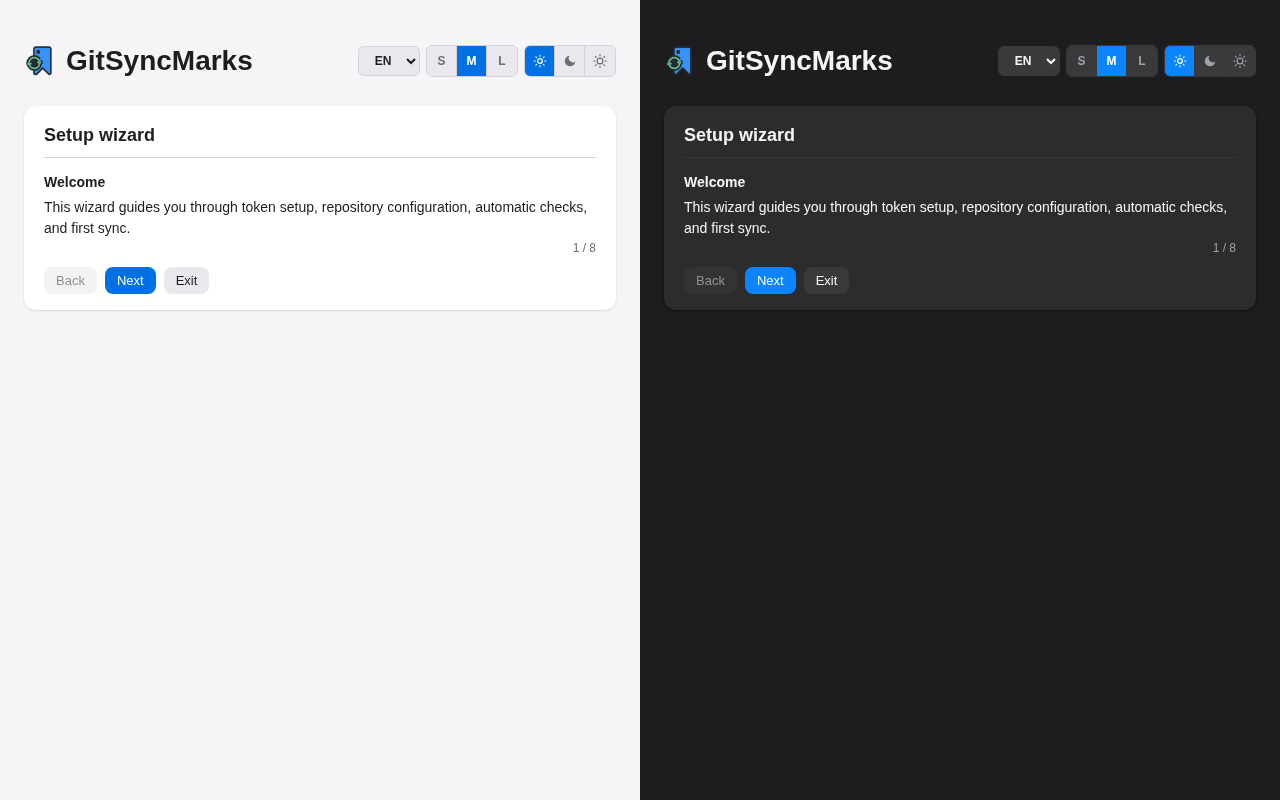This screenshot has height=800, width=1280.
Task: Click Exit in the dark wizard panel
Action: click(826, 281)
